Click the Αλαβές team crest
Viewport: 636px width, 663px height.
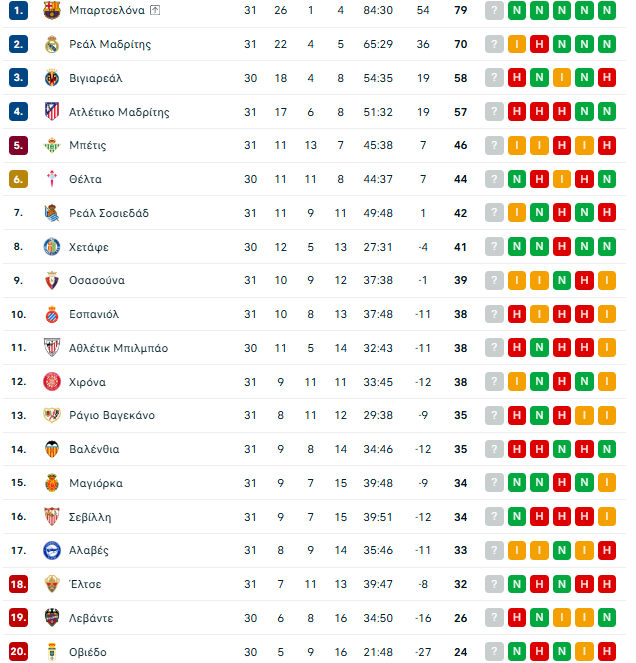[x=52, y=550]
